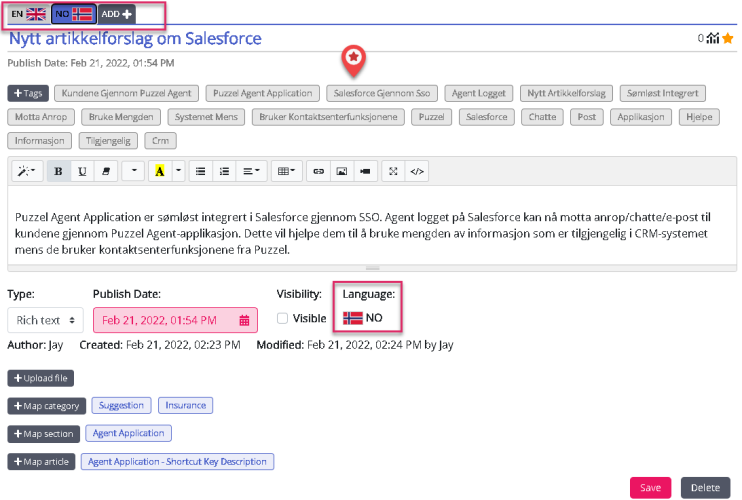
Task: Click the Applikasjon tag
Action: click(x=641, y=117)
